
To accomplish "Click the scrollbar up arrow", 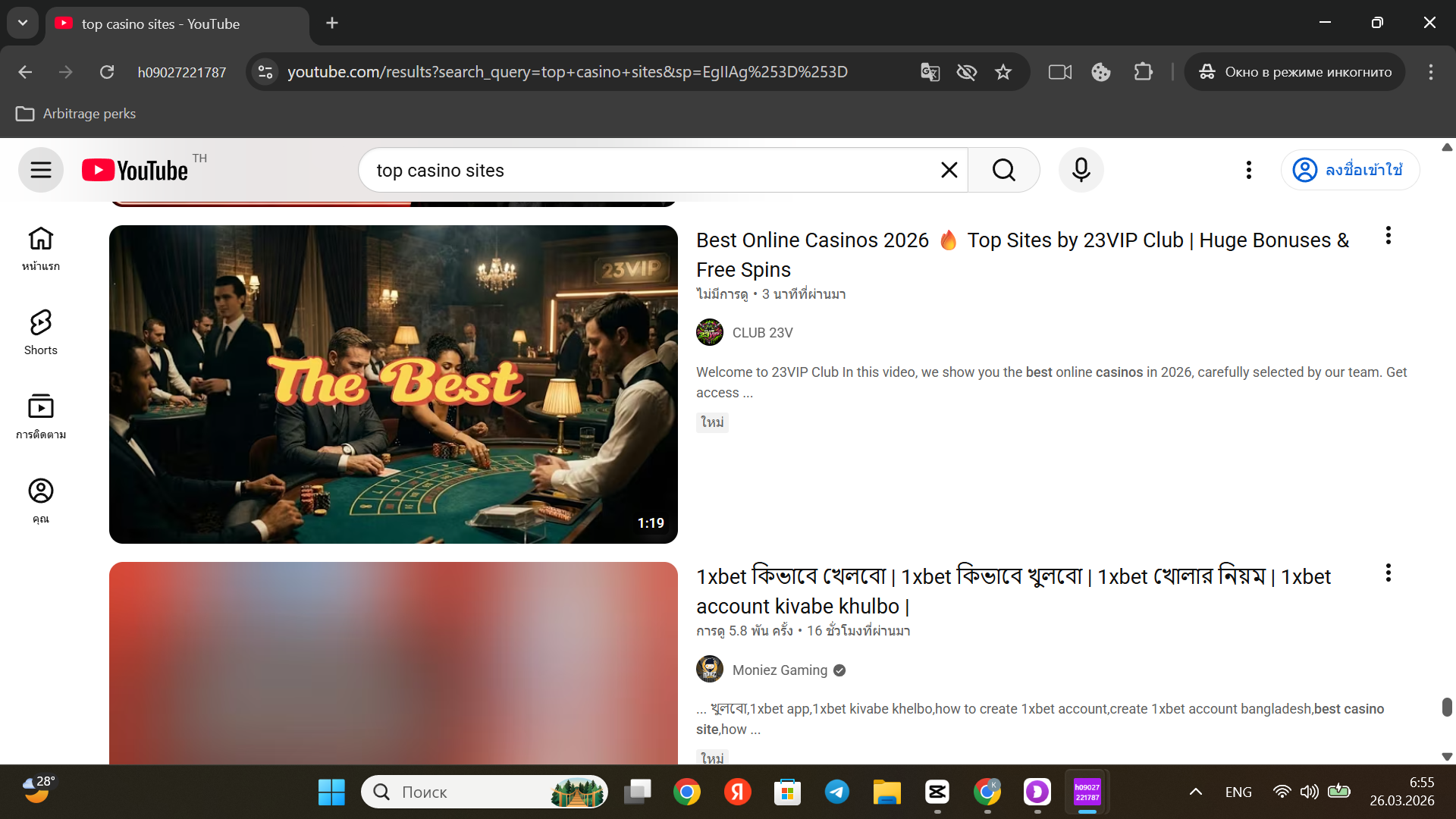I will pos(1447,147).
